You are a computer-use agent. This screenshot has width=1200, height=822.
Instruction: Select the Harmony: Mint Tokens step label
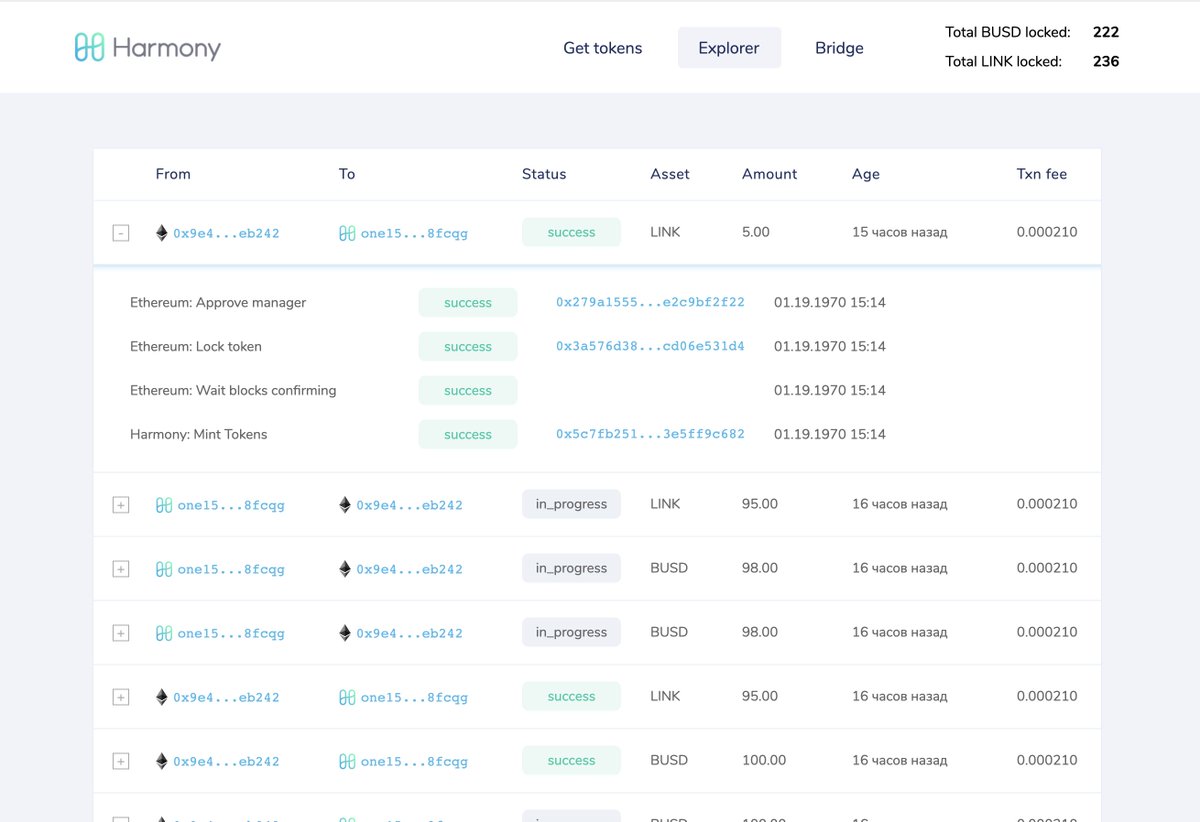click(x=199, y=434)
